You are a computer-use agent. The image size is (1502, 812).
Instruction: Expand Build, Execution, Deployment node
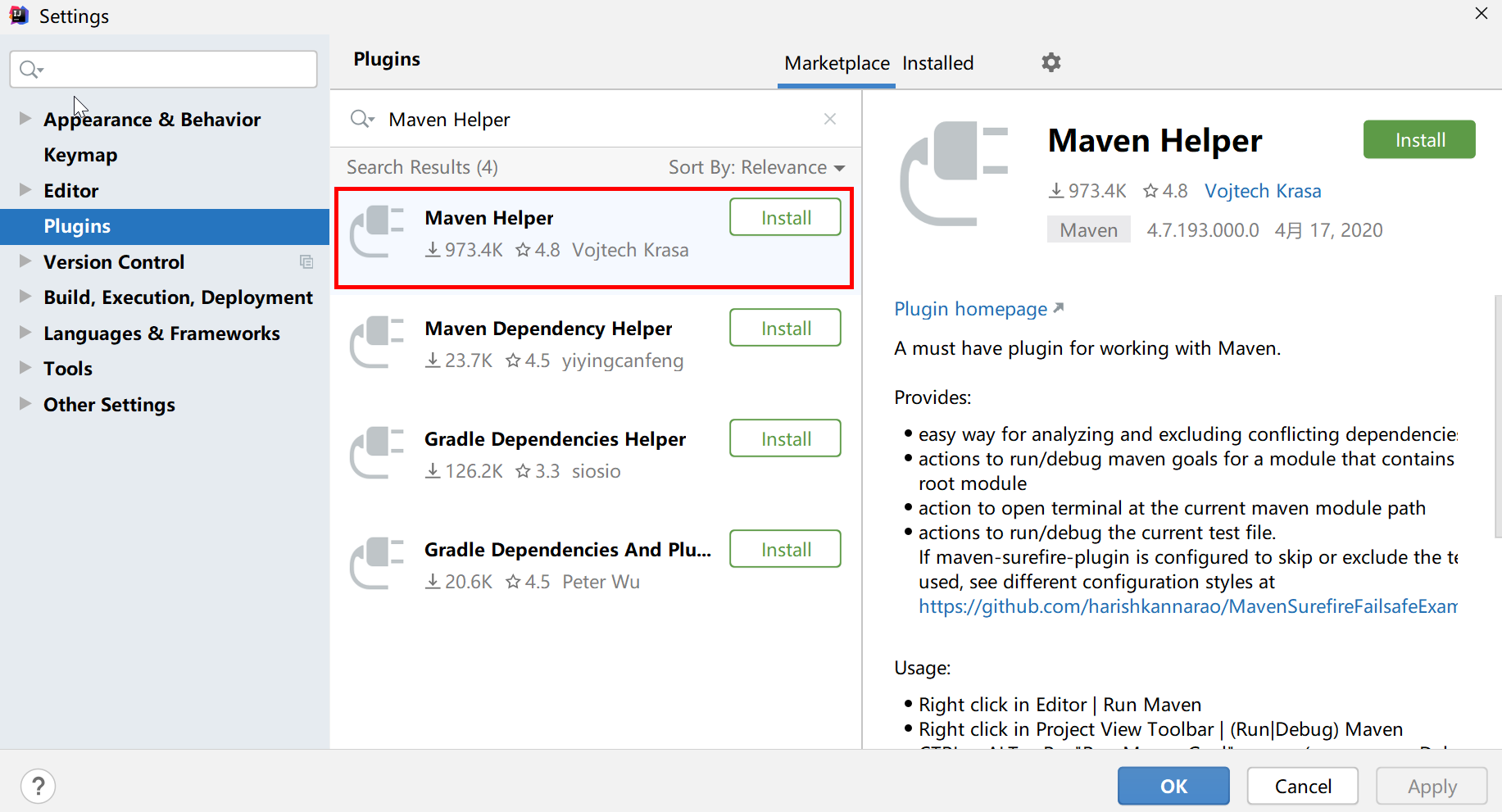25,297
